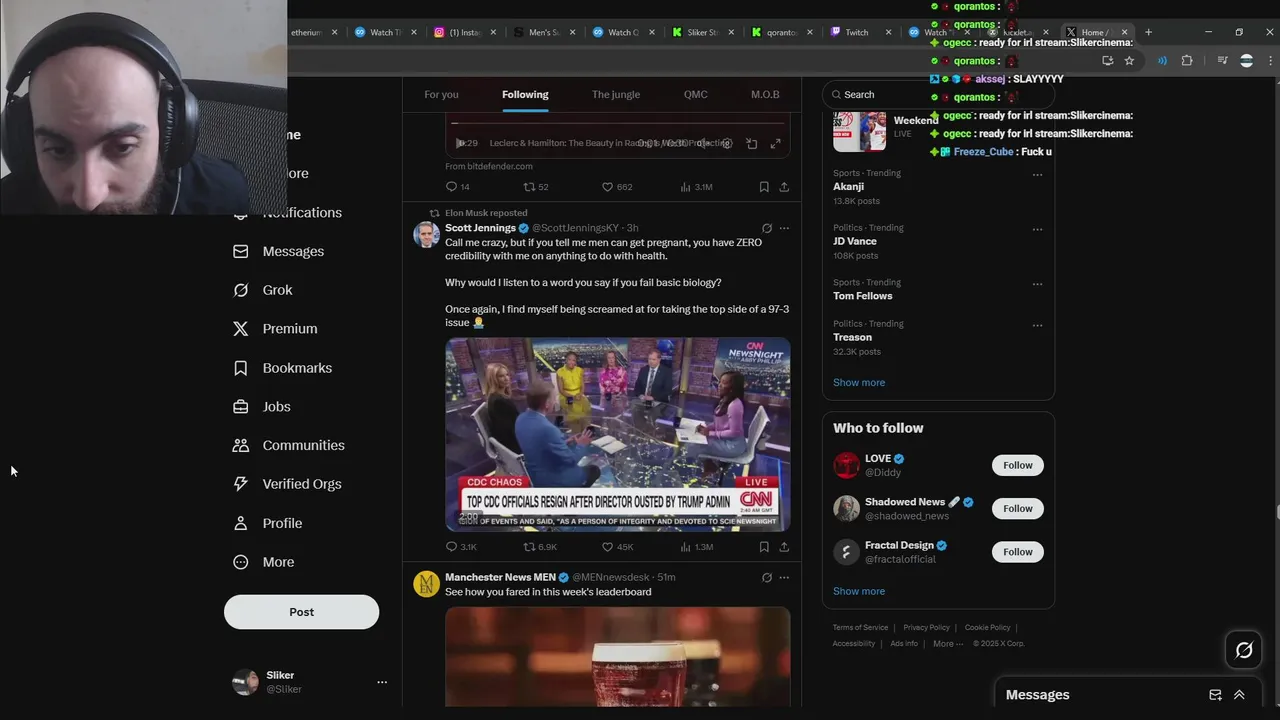Reply to the bitdefender post with 14 comments
The image size is (1280, 720).
point(458,187)
